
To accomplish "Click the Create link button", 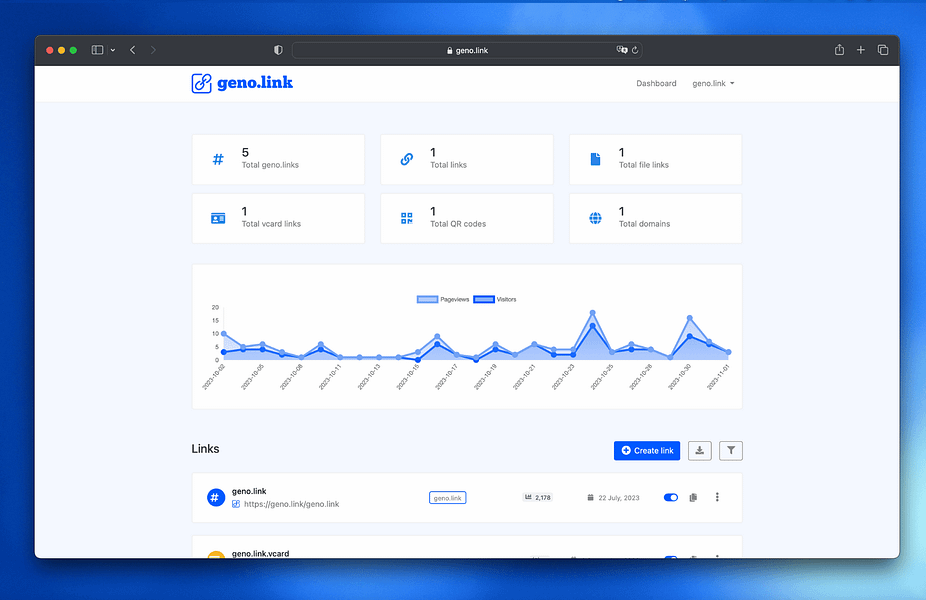I will coord(647,451).
